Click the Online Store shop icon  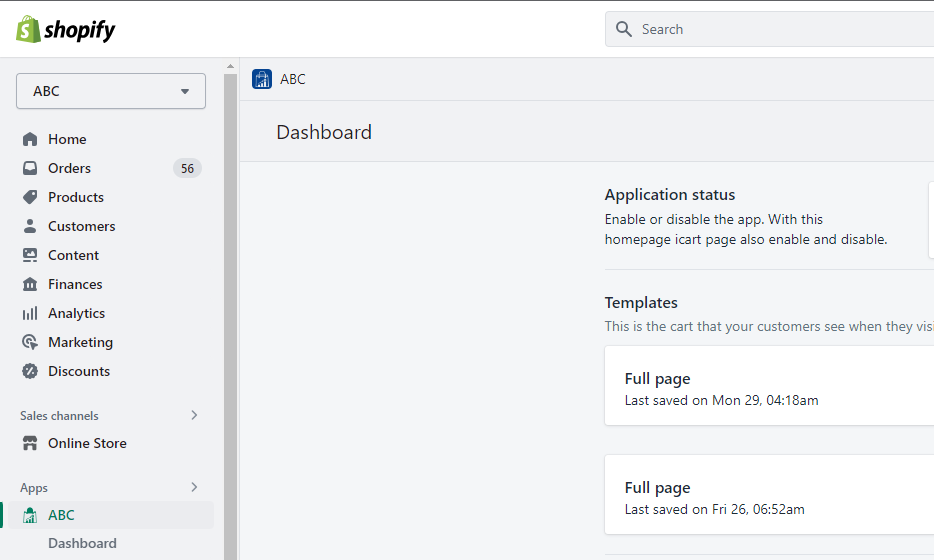tap(30, 443)
